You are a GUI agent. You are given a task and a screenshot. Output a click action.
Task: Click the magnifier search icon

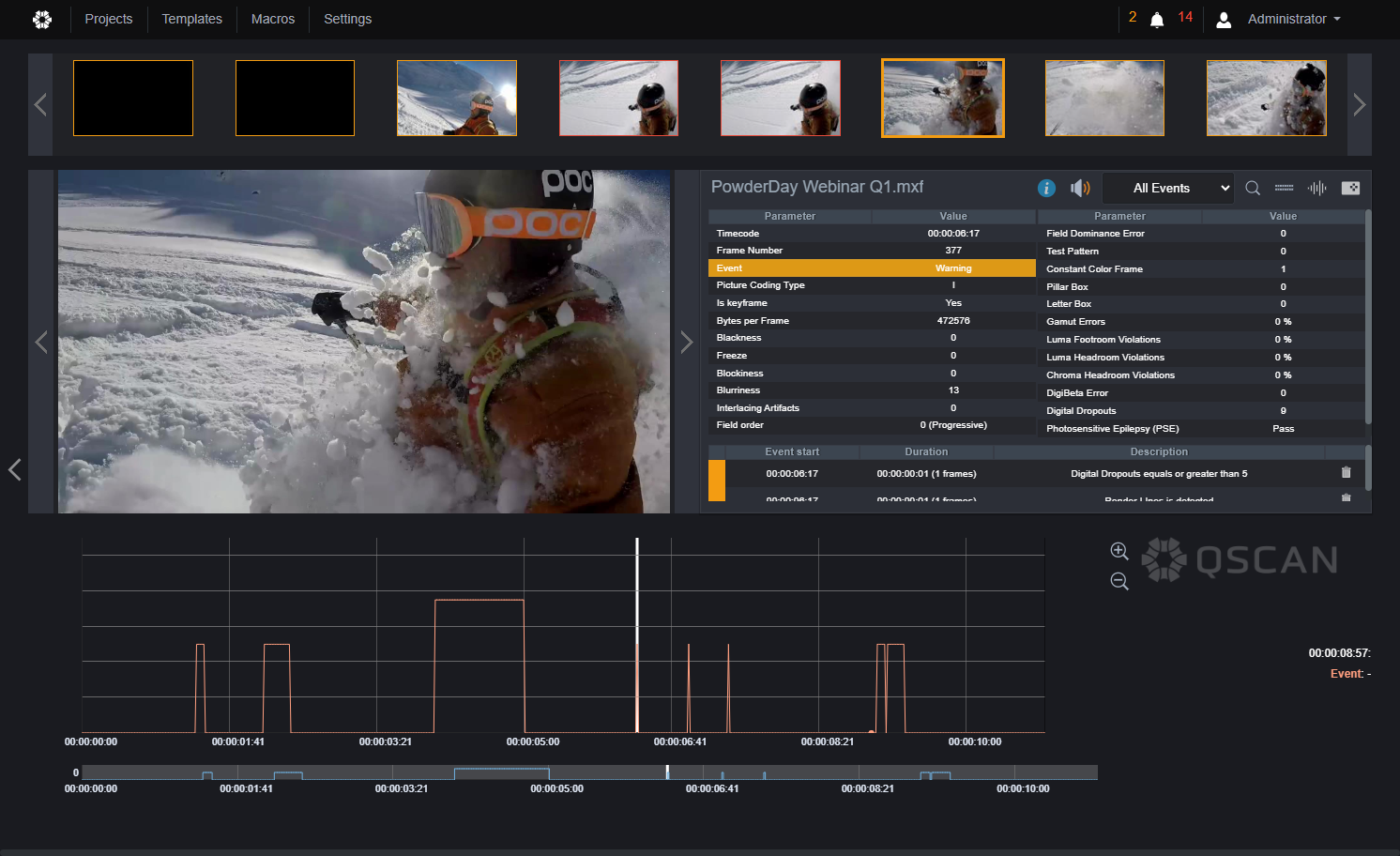coord(1253,188)
